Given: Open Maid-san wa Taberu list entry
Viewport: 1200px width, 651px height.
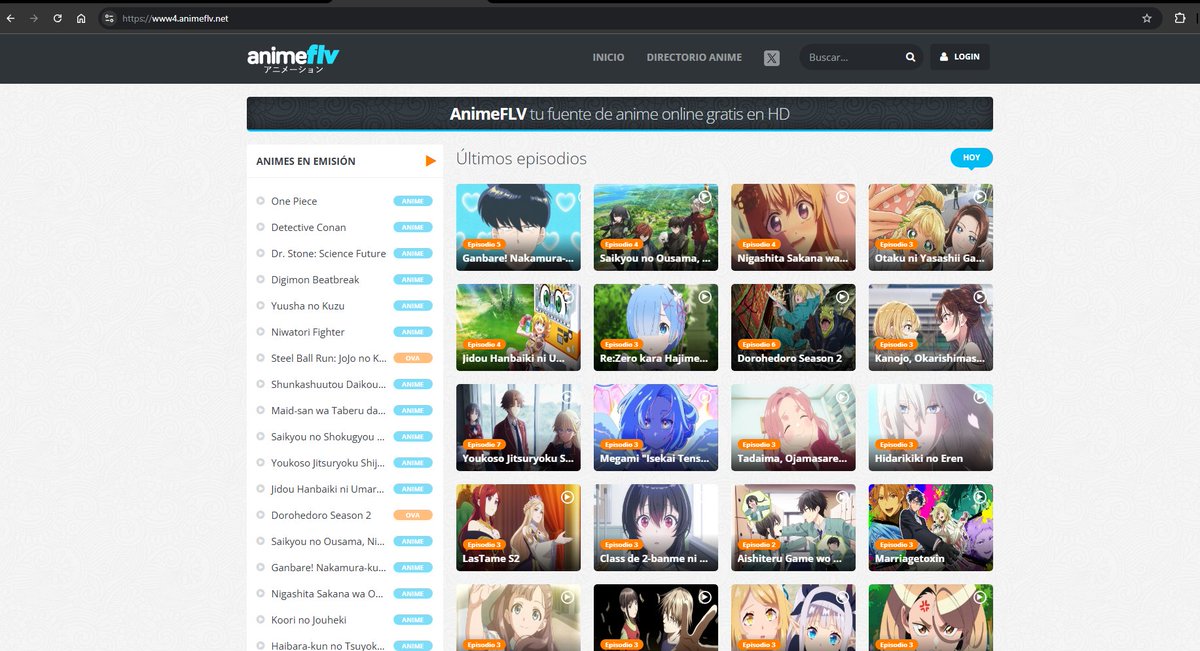Looking at the screenshot, I should [x=328, y=410].
